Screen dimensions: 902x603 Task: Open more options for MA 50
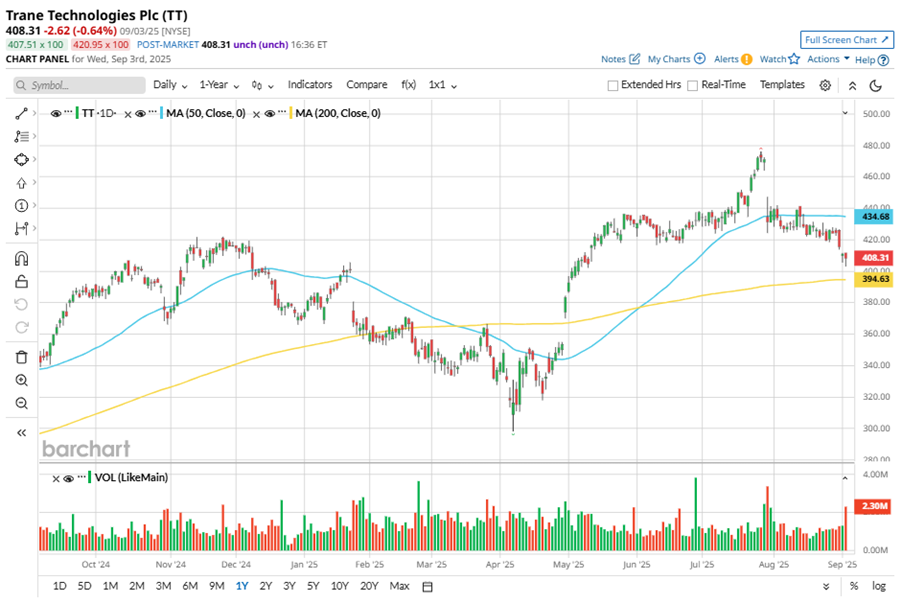click(x=152, y=110)
